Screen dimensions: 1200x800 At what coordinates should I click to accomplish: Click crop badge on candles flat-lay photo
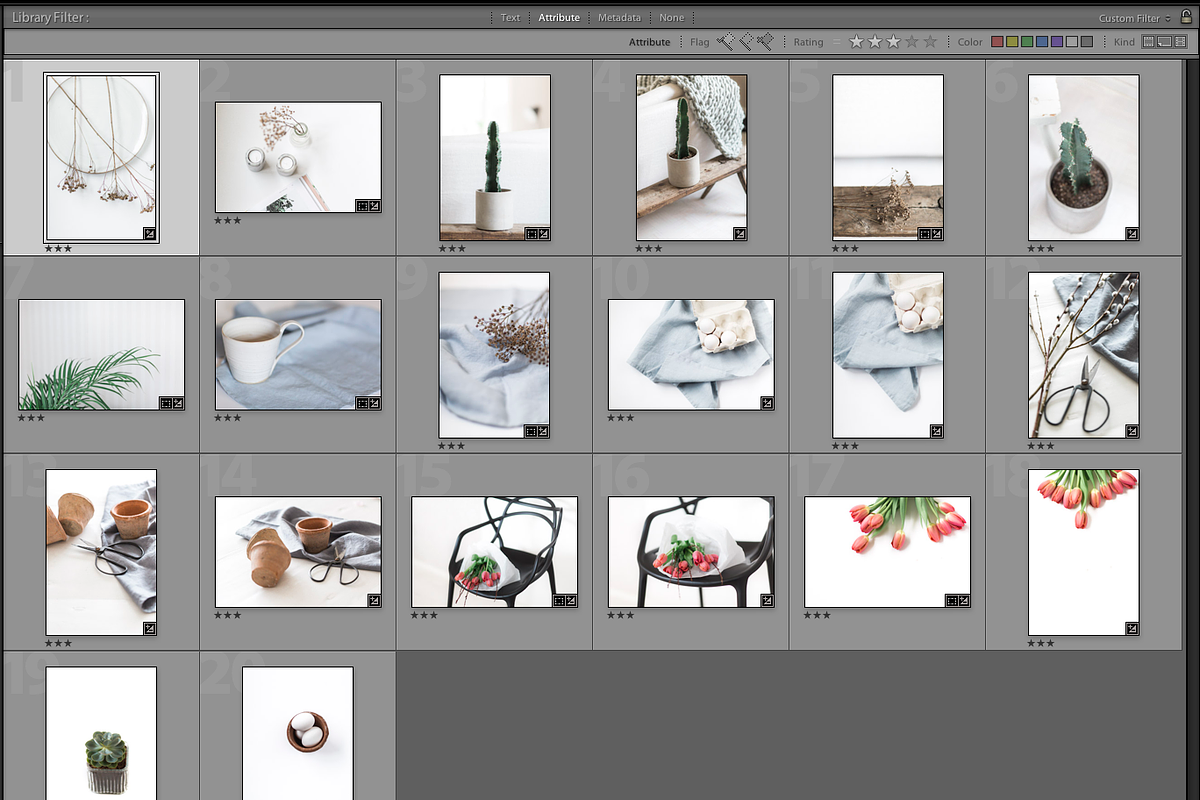362,206
